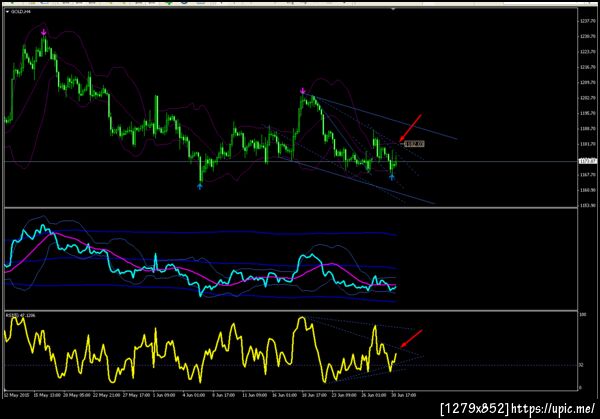
Task: Click the '4 Jun 01:00' time axis label
Action: coord(194,395)
